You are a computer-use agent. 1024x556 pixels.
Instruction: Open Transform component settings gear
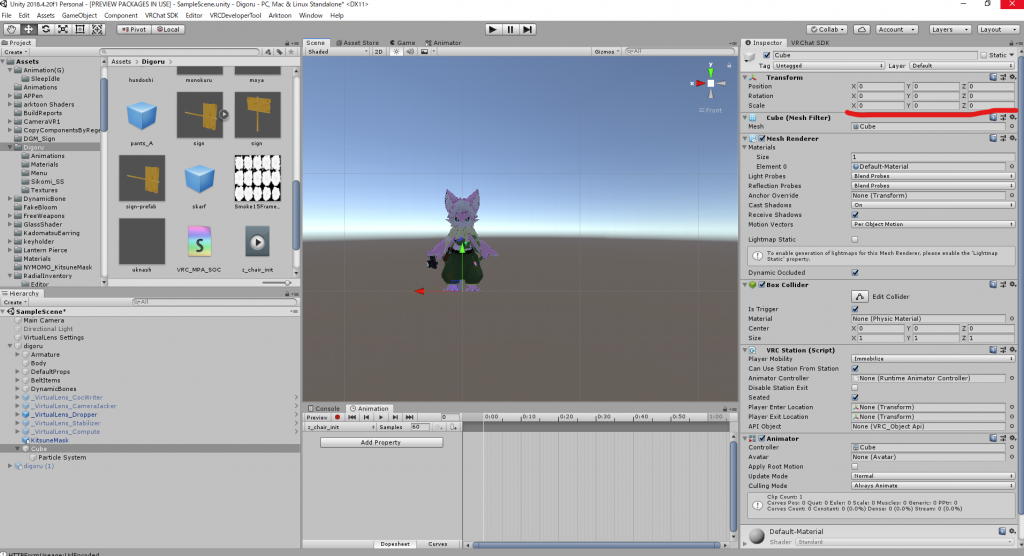click(x=1013, y=77)
